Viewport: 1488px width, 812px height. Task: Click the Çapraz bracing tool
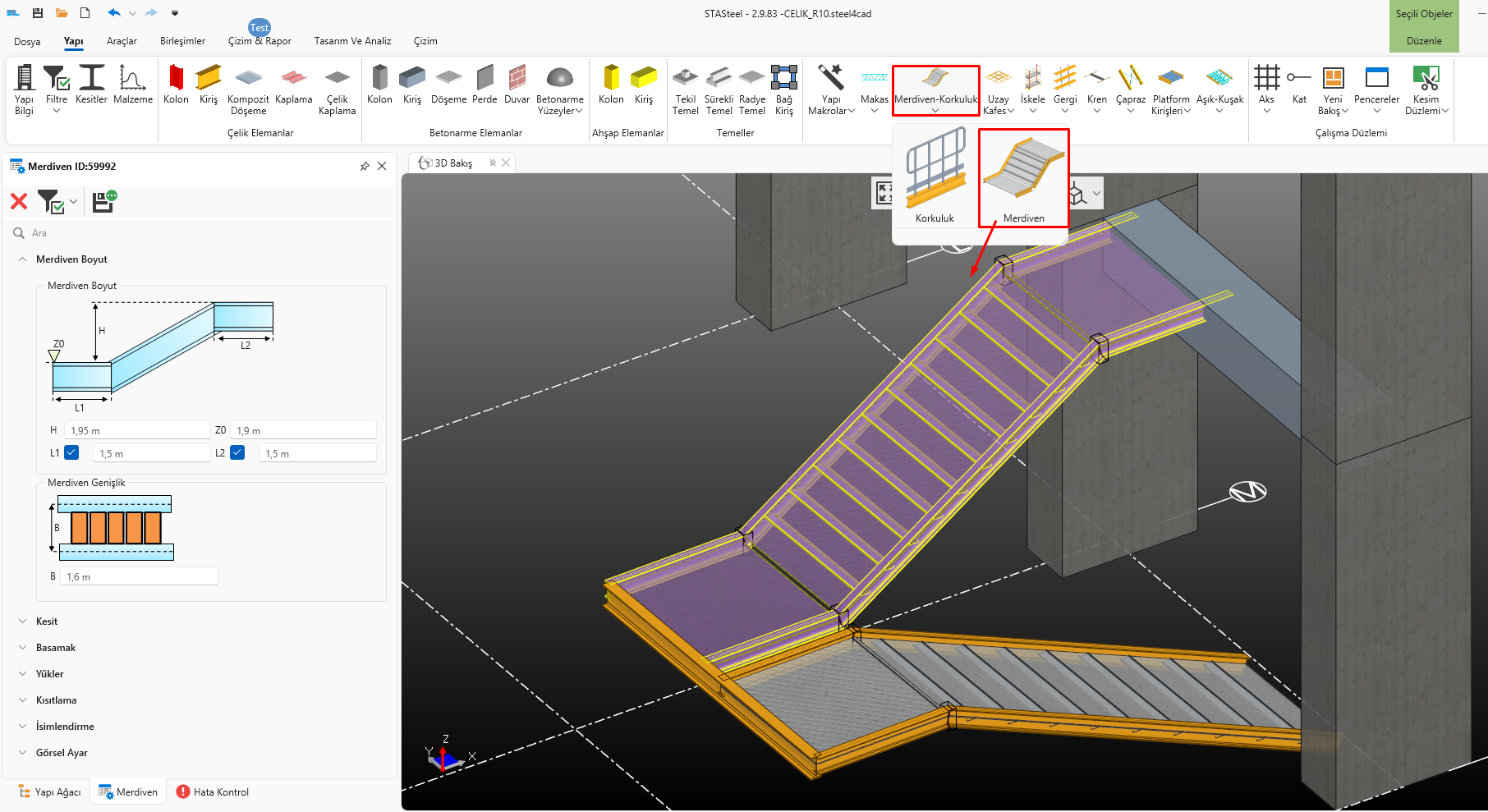tap(1130, 85)
